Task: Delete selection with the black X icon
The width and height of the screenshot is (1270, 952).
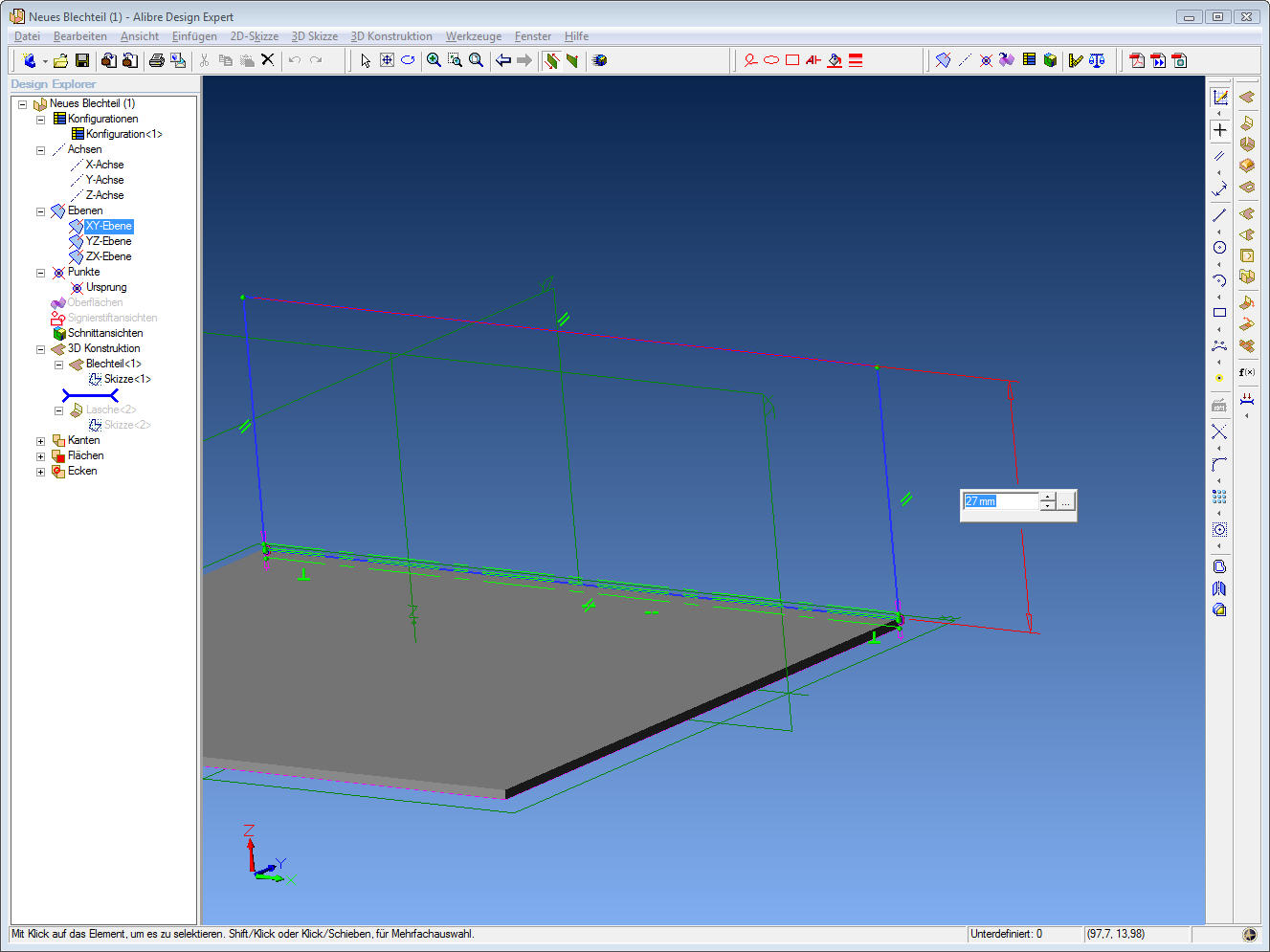Action: [268, 59]
